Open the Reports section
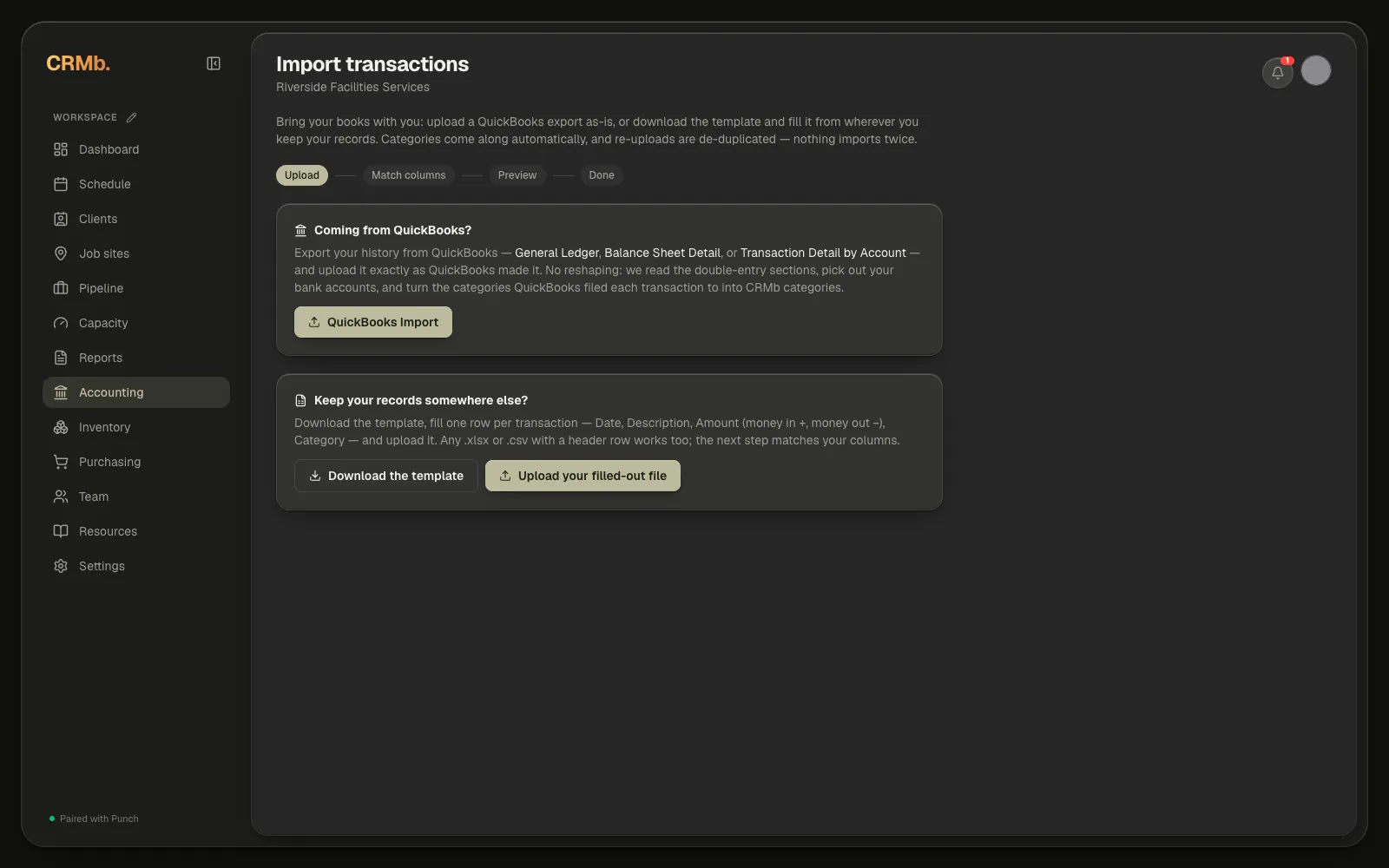 (x=136, y=358)
